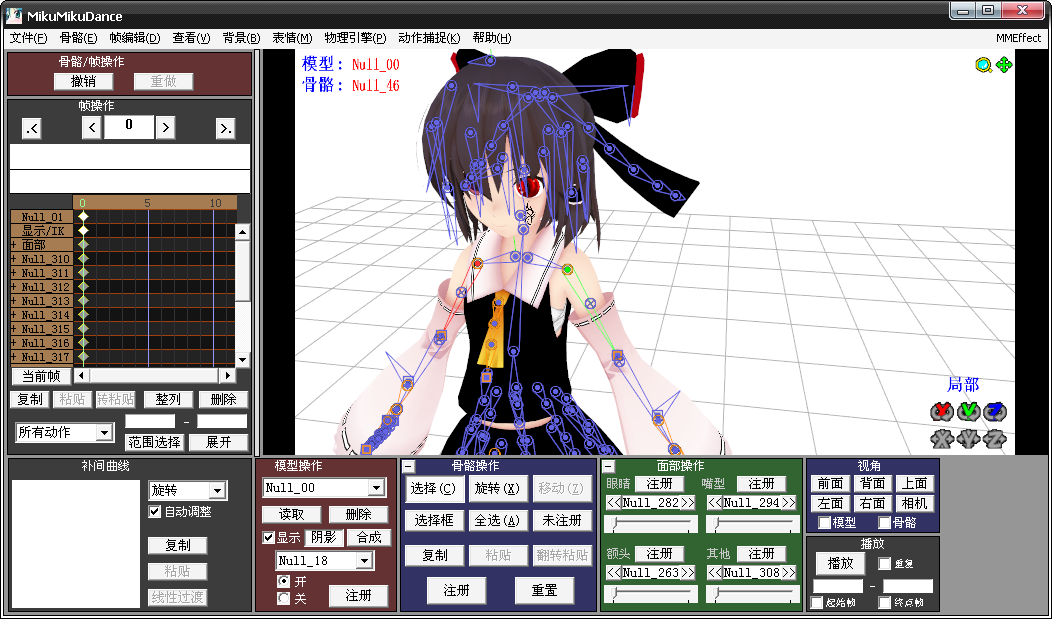The image size is (1052, 619).
Task: Click the MikuMikuDance title bar app icon
Action: [14, 15]
